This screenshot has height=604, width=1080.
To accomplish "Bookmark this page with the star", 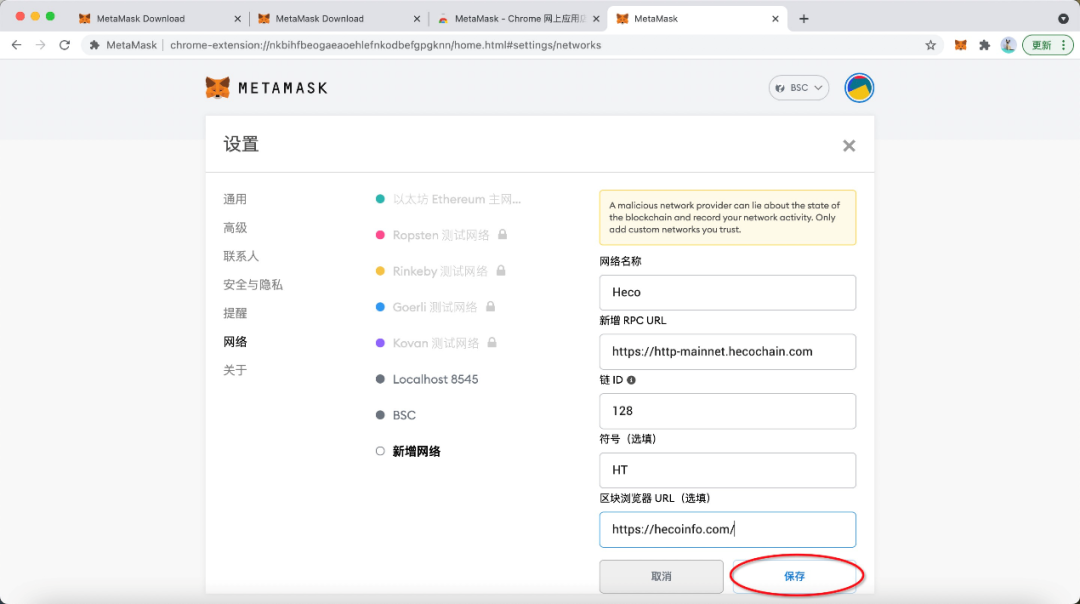I will point(931,45).
